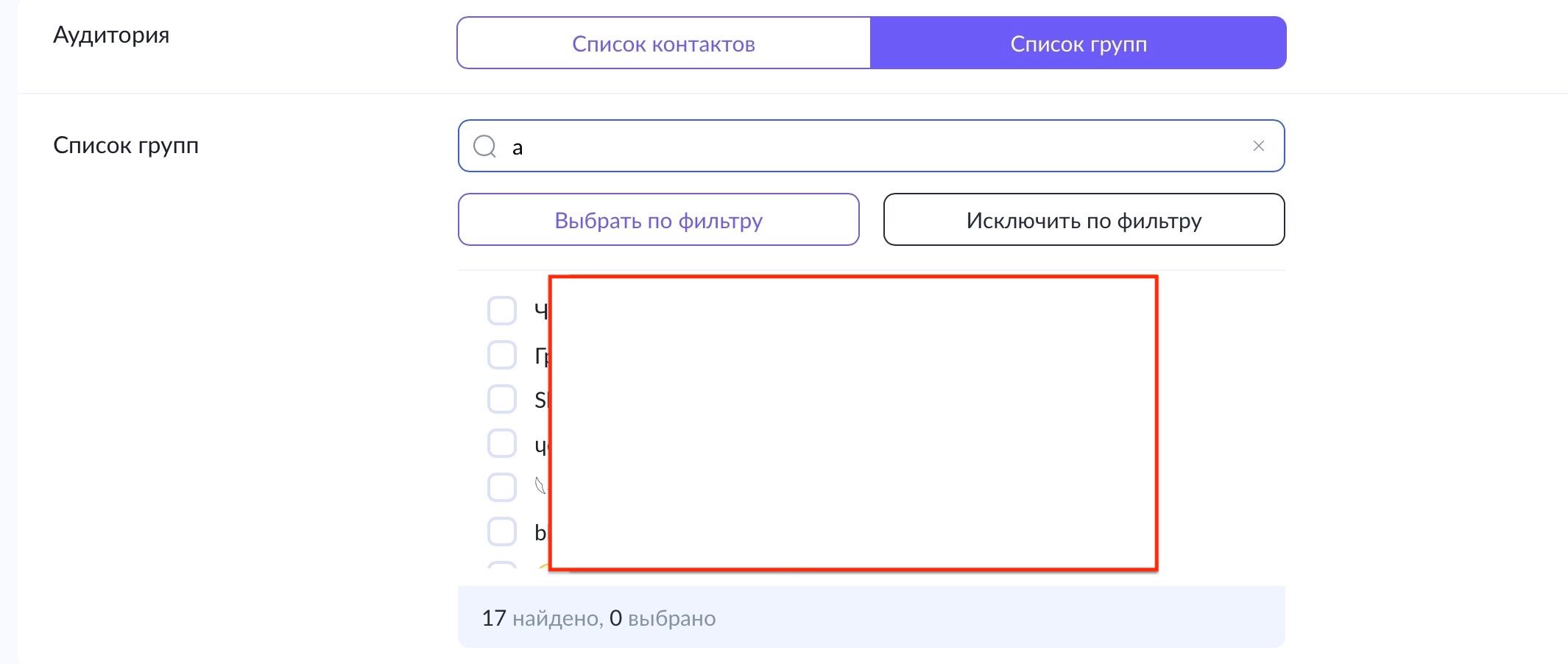Screen dimensions: 1568x664
Task: Click the "0 выбрано" selected counter
Action: (x=663, y=618)
